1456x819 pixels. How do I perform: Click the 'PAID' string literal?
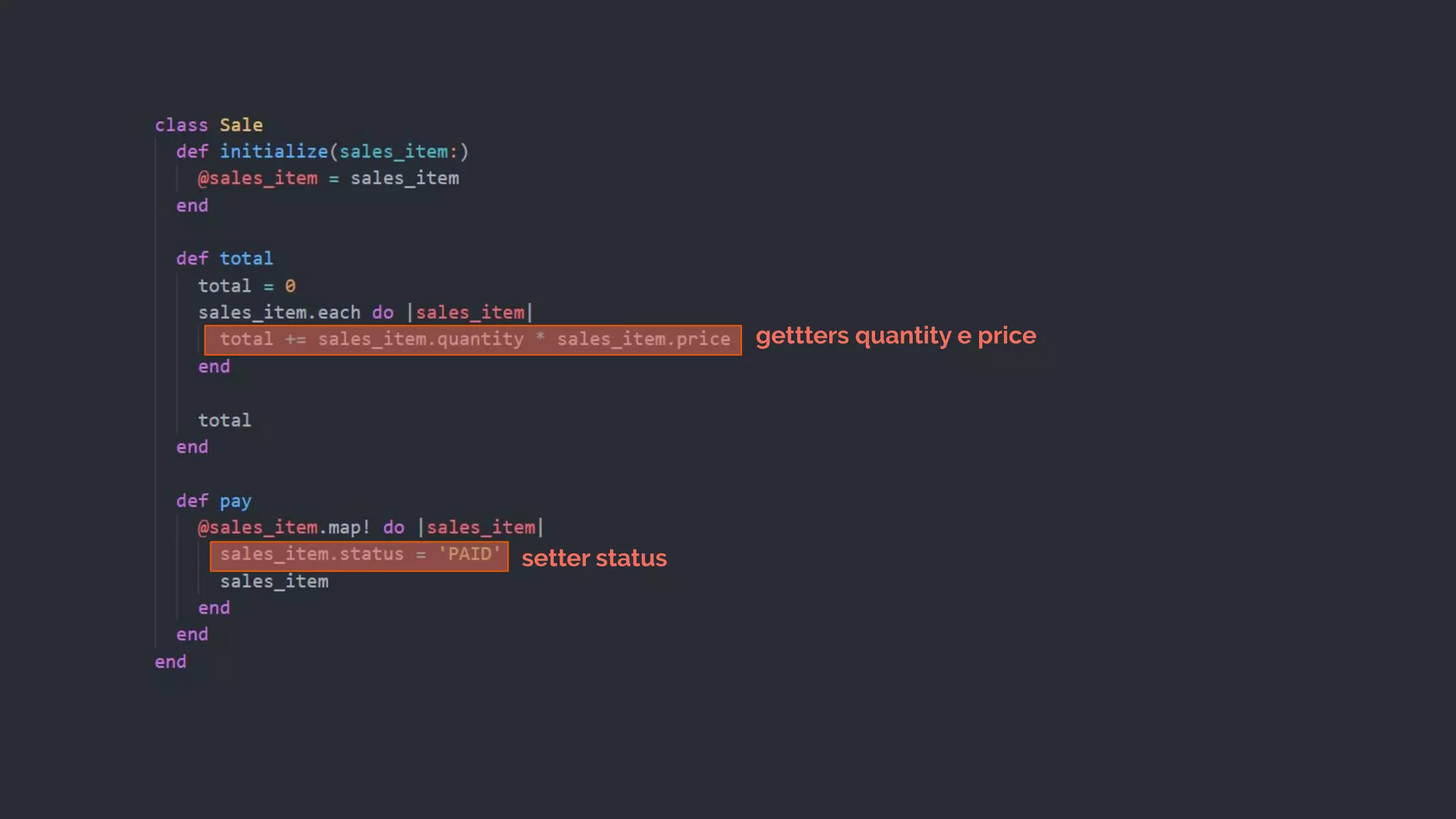[469, 555]
